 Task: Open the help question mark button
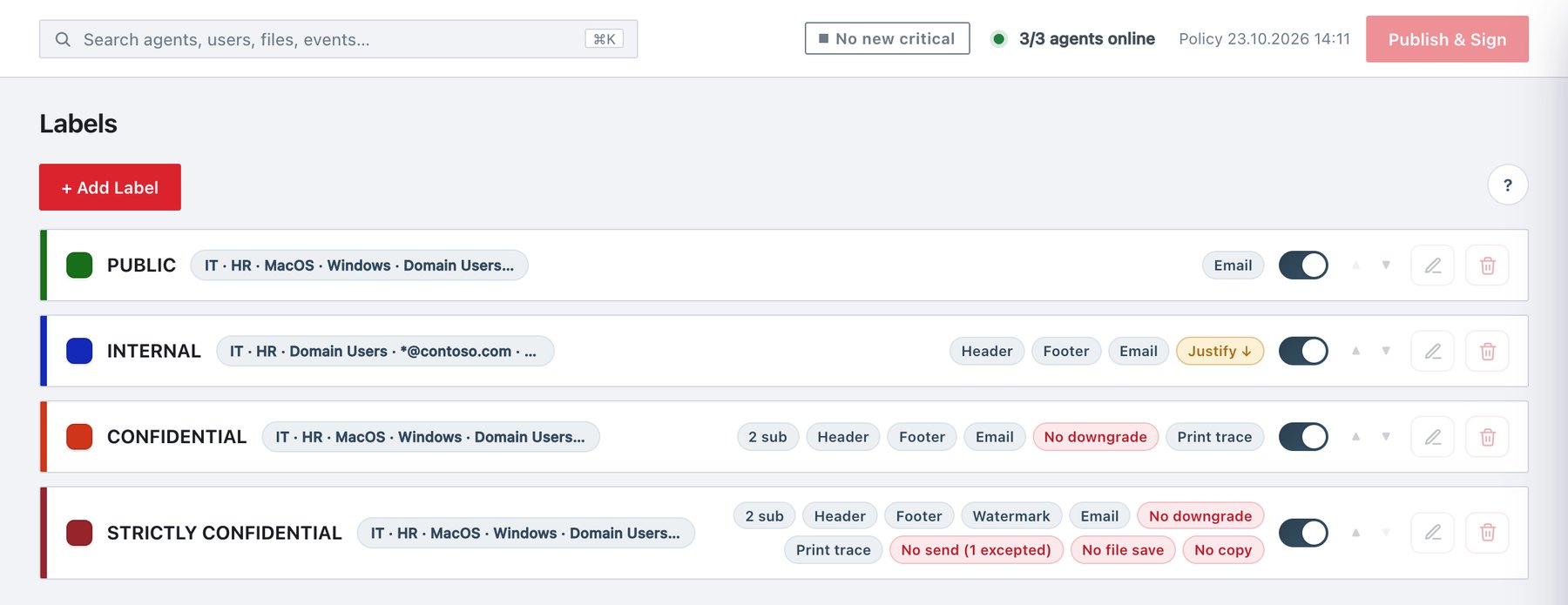(x=1508, y=185)
